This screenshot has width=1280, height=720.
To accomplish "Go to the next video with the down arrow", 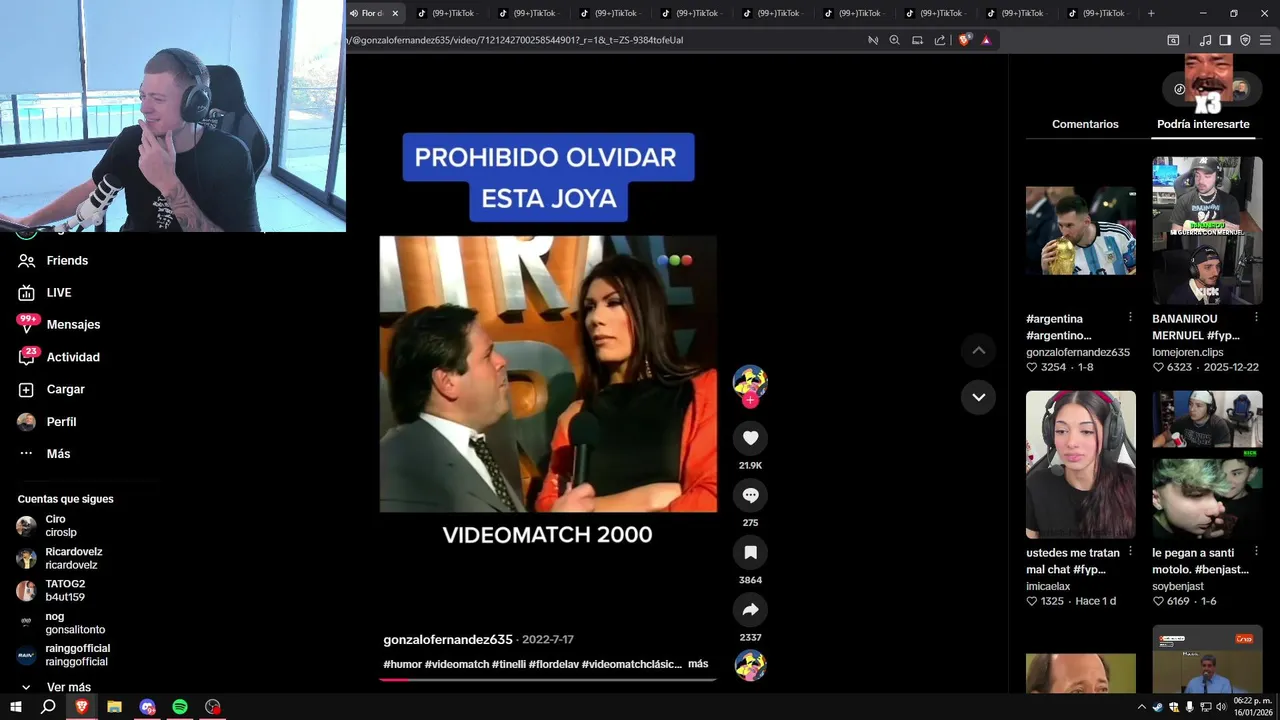I will coord(978,397).
